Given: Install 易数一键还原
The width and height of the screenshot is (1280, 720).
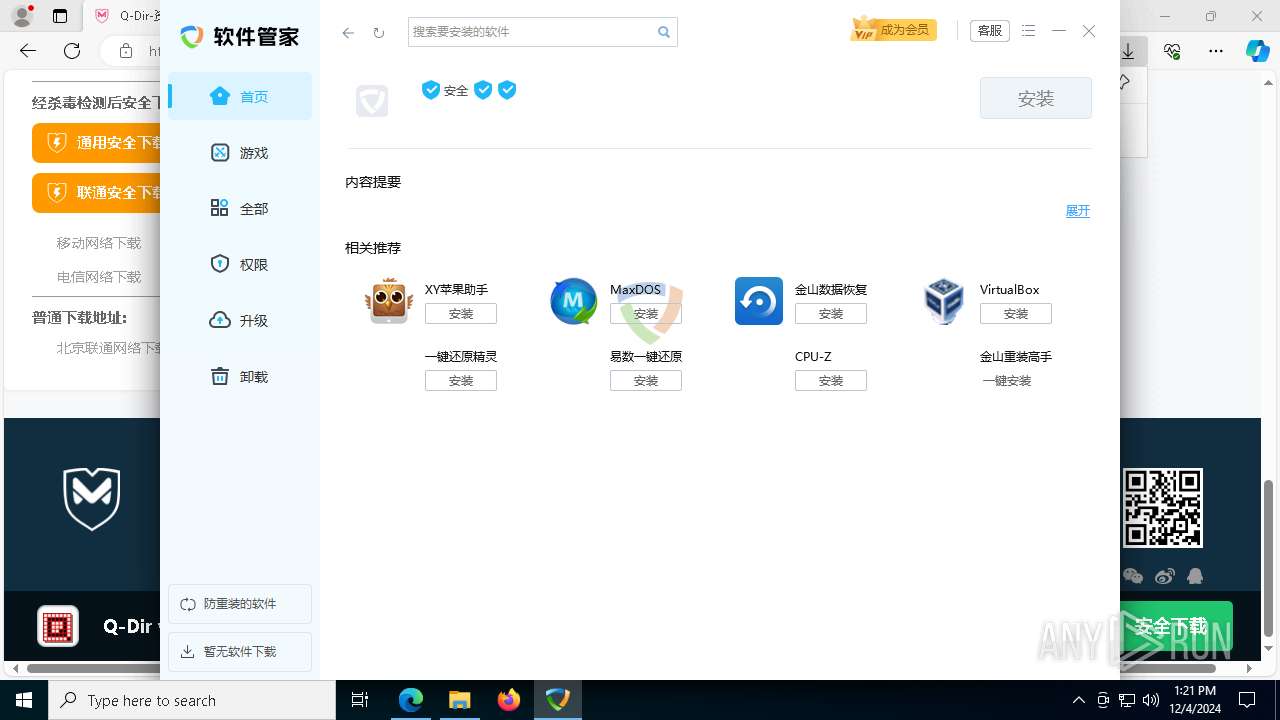Looking at the screenshot, I should pyautogui.click(x=646, y=381).
